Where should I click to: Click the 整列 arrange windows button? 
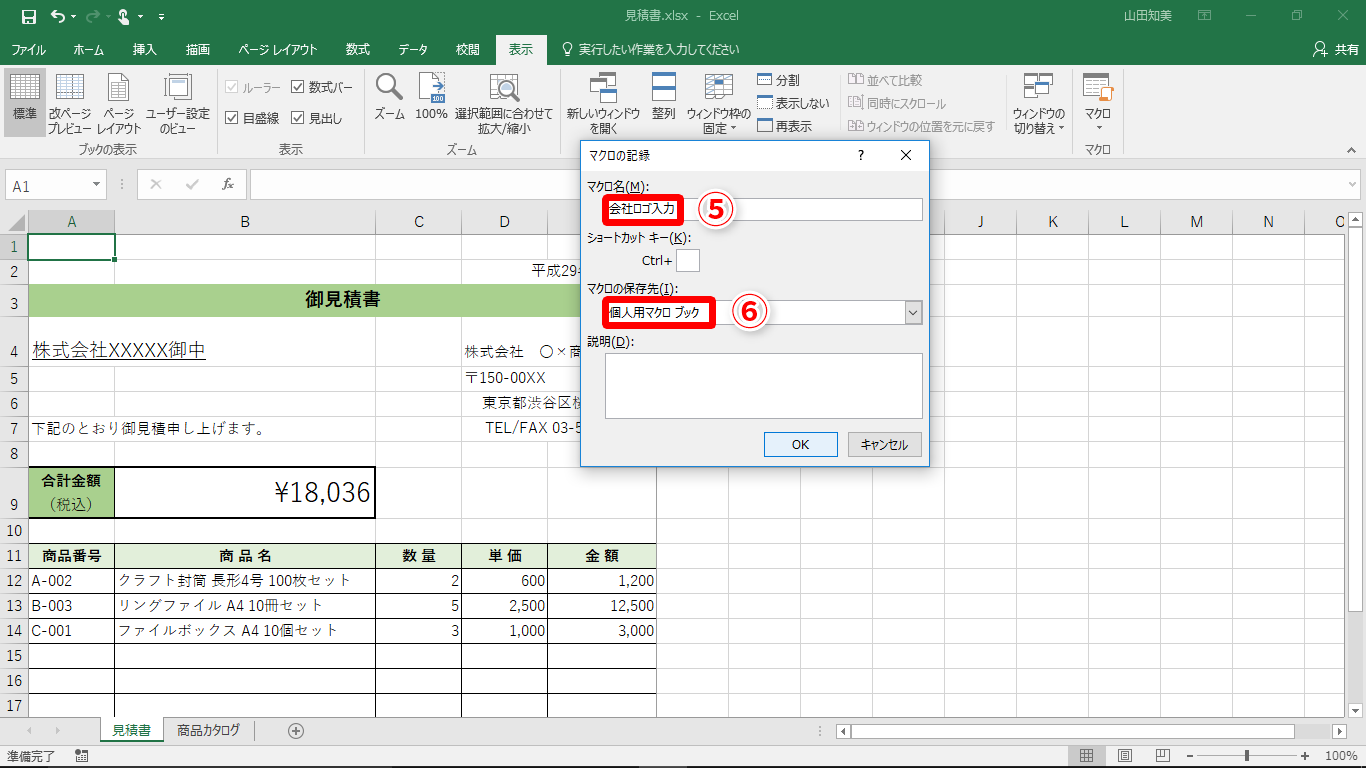664,97
